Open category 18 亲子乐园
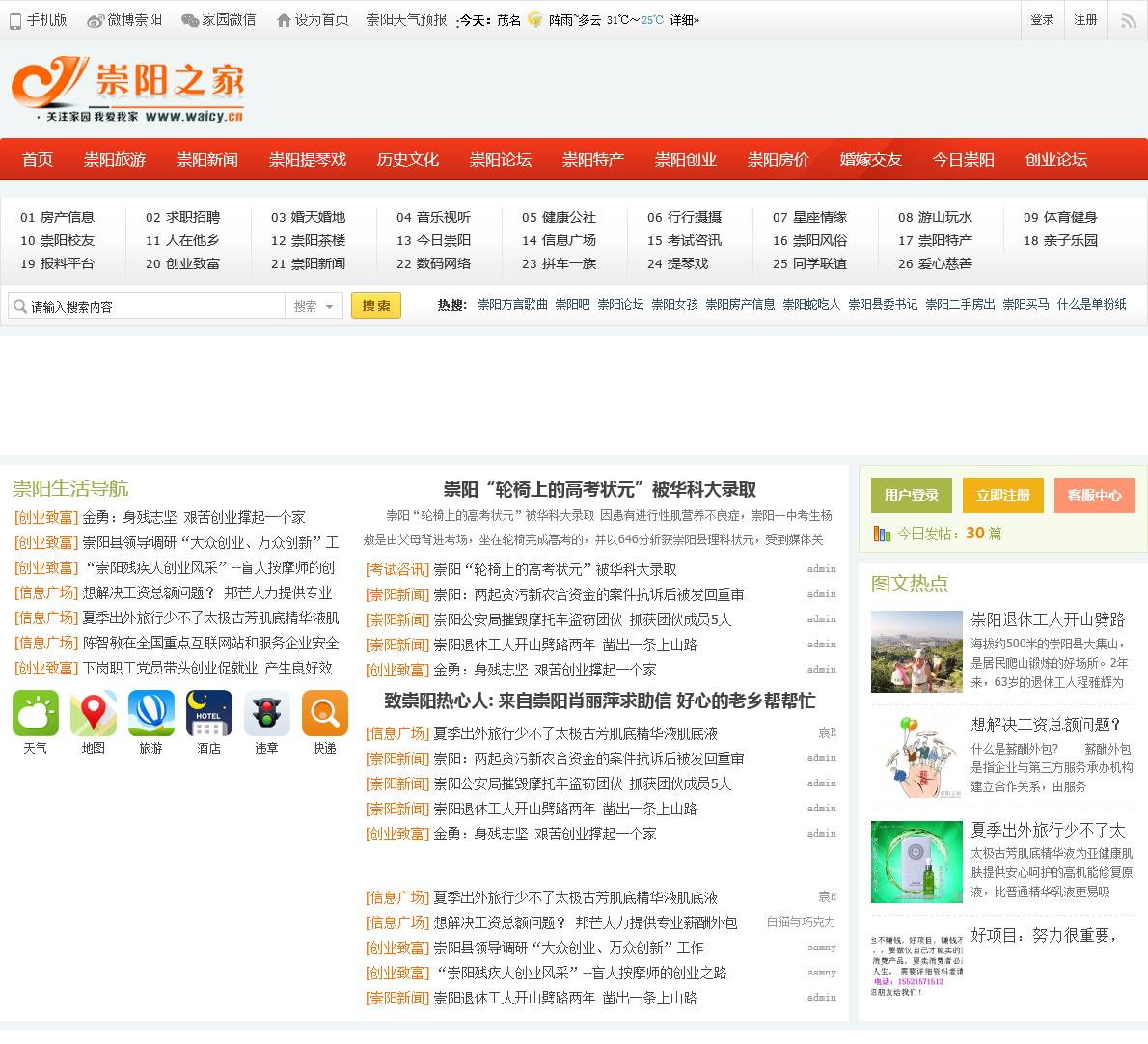 tap(1061, 241)
